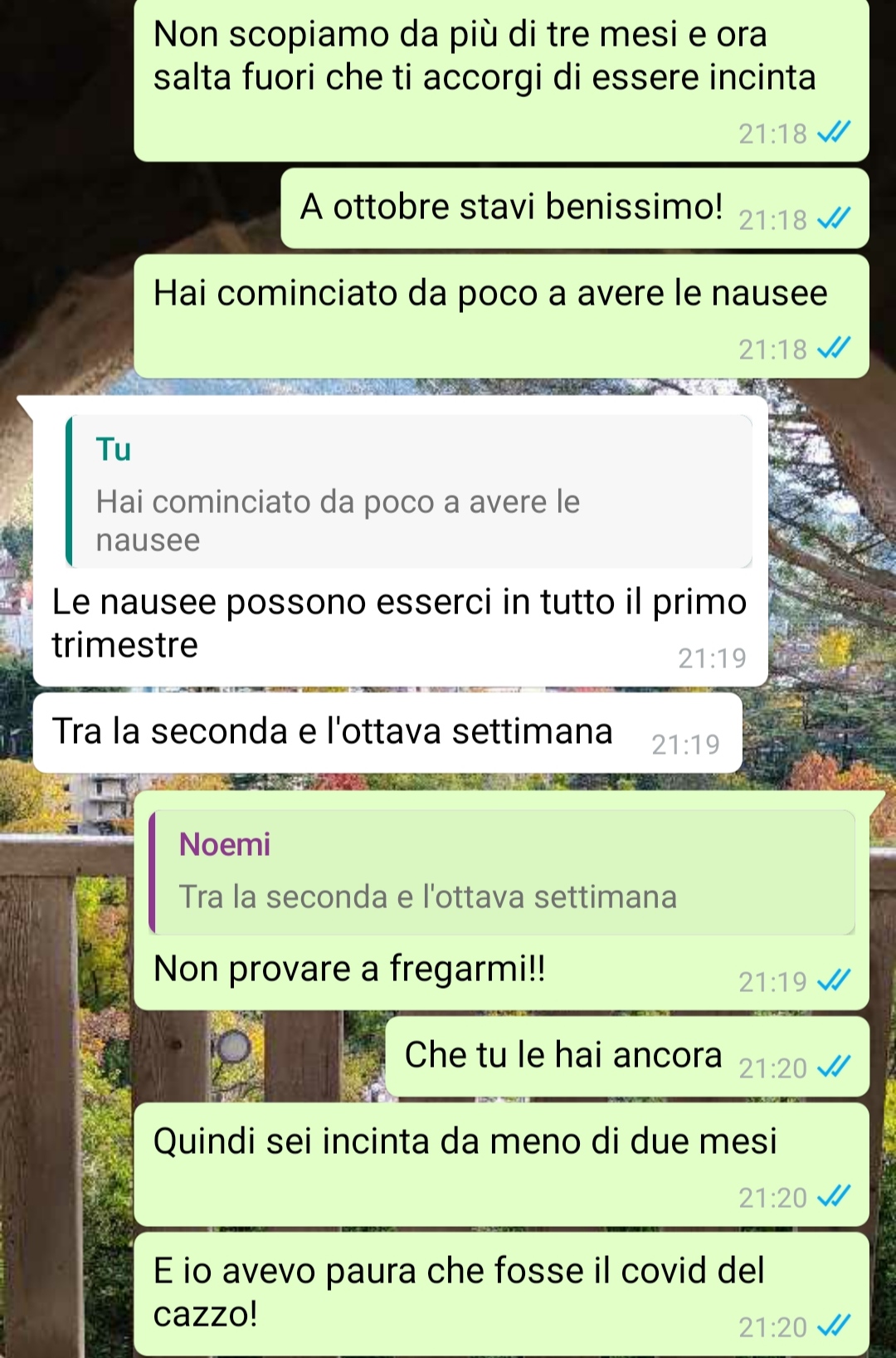Tap the blue double-check on 'A ottobre stavi benissimo!'

click(x=834, y=217)
